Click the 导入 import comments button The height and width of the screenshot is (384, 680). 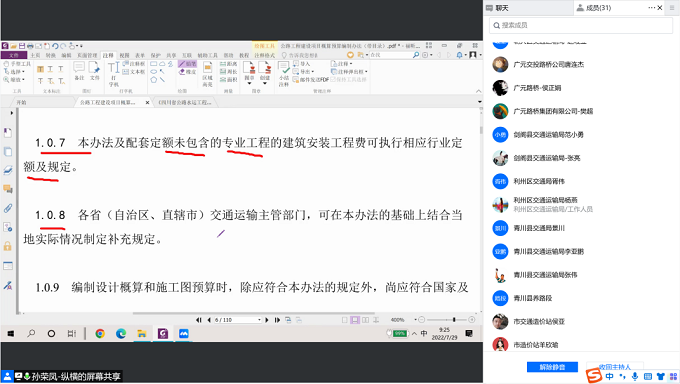tap(301, 64)
